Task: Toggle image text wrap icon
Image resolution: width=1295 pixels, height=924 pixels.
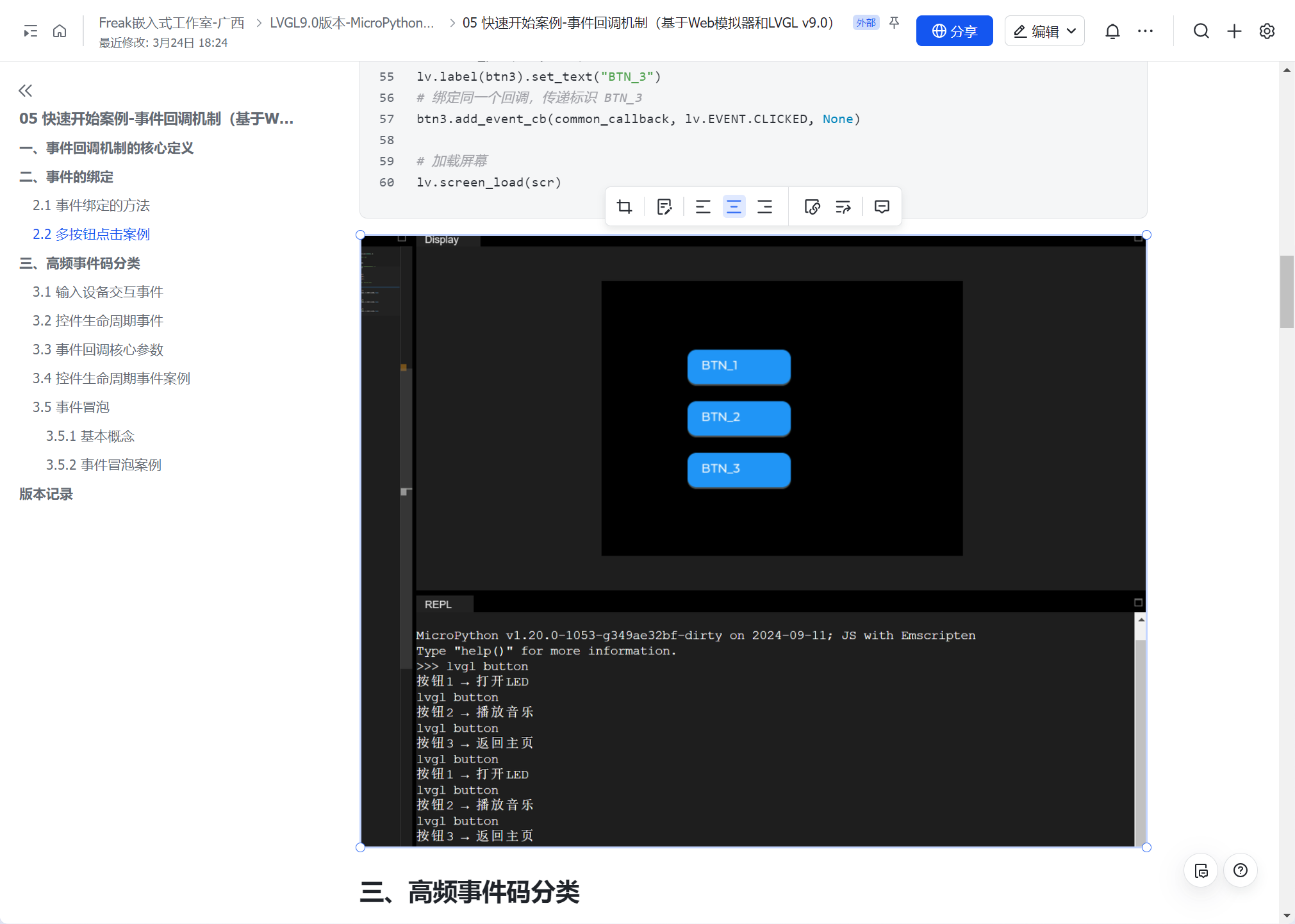Action: point(843,206)
